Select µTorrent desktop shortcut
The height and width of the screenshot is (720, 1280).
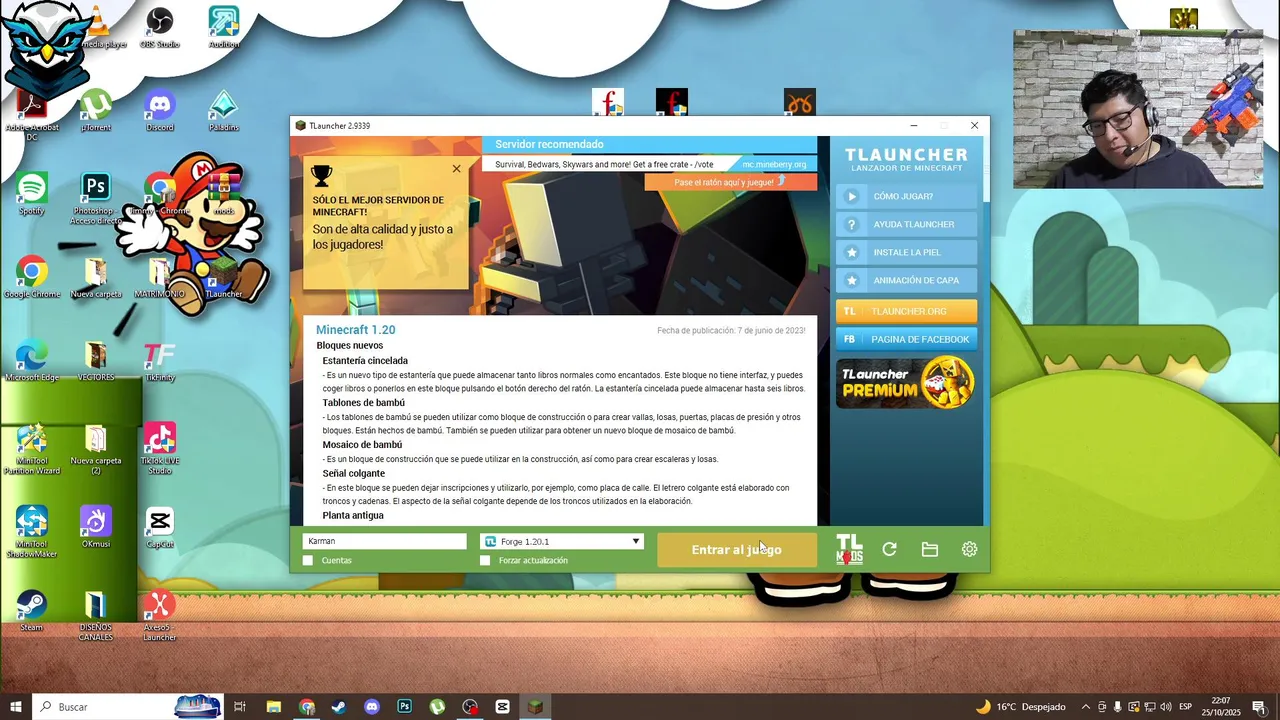tap(96, 110)
